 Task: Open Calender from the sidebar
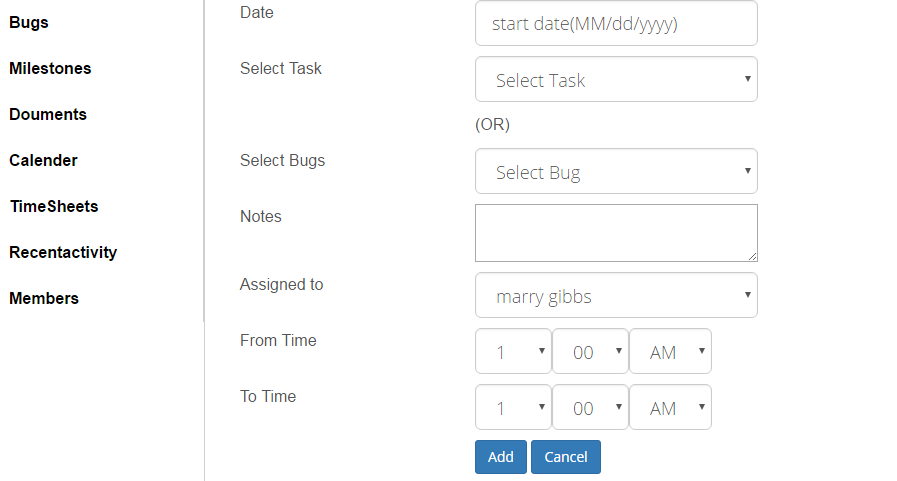[43, 161]
